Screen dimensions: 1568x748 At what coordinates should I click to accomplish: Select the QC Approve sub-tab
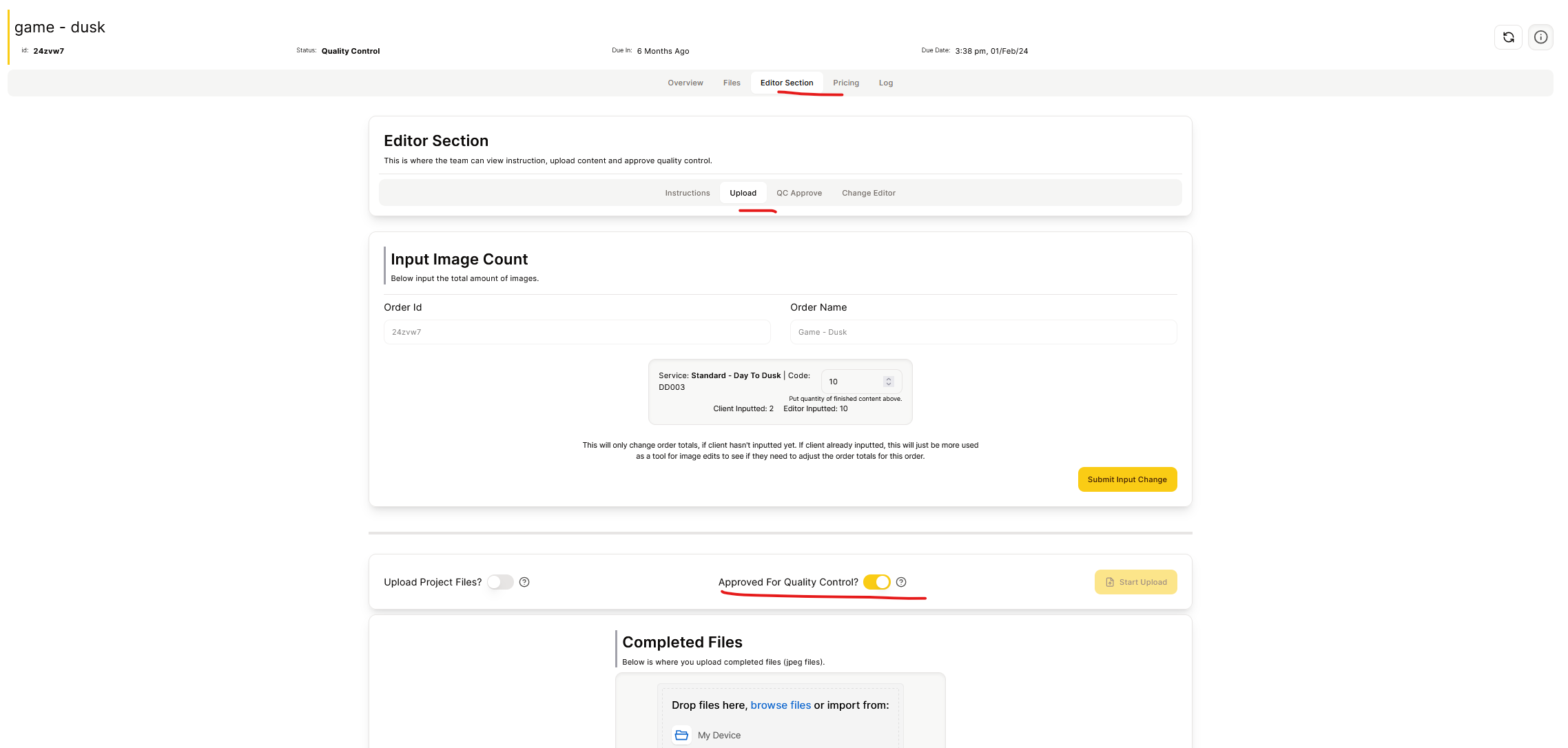pyautogui.click(x=798, y=193)
